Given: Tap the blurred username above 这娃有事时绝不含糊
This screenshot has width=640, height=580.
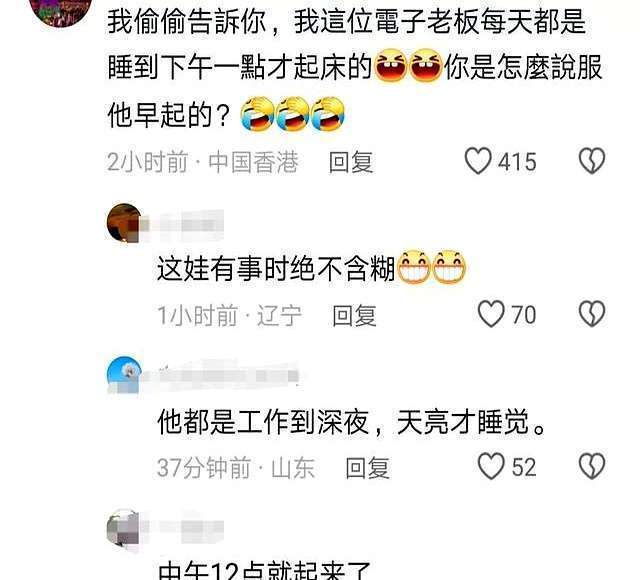Looking at the screenshot, I should pyautogui.click(x=184, y=225).
